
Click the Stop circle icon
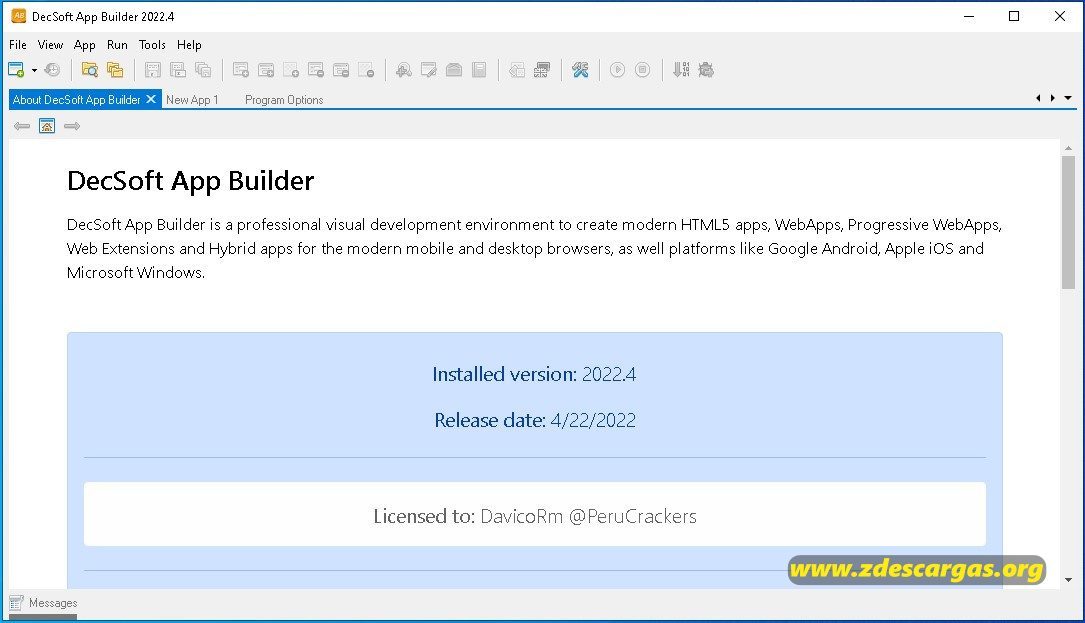[x=642, y=69]
